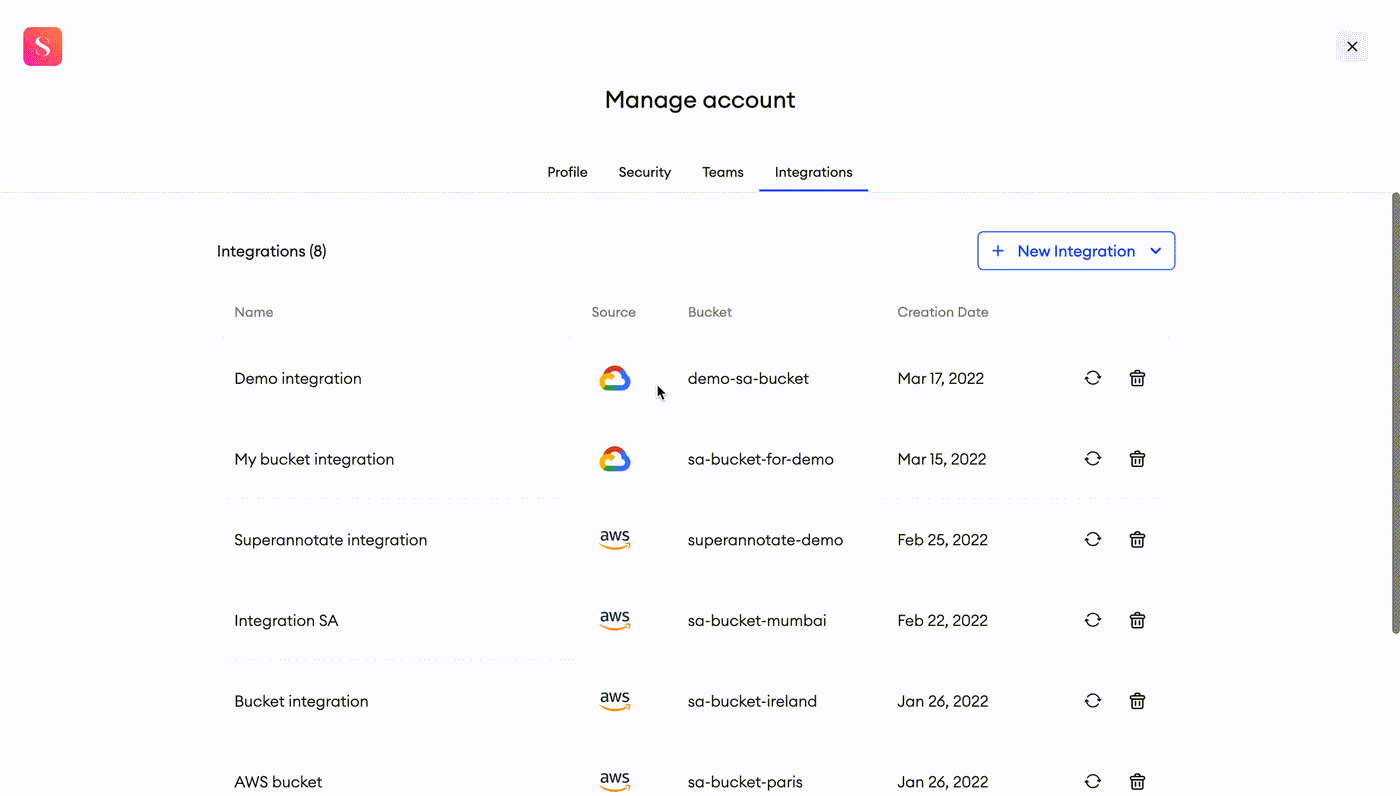Screen dimensions: 1400x796
Task: Select the Superannotate integration name
Action: pyautogui.click(x=331, y=540)
